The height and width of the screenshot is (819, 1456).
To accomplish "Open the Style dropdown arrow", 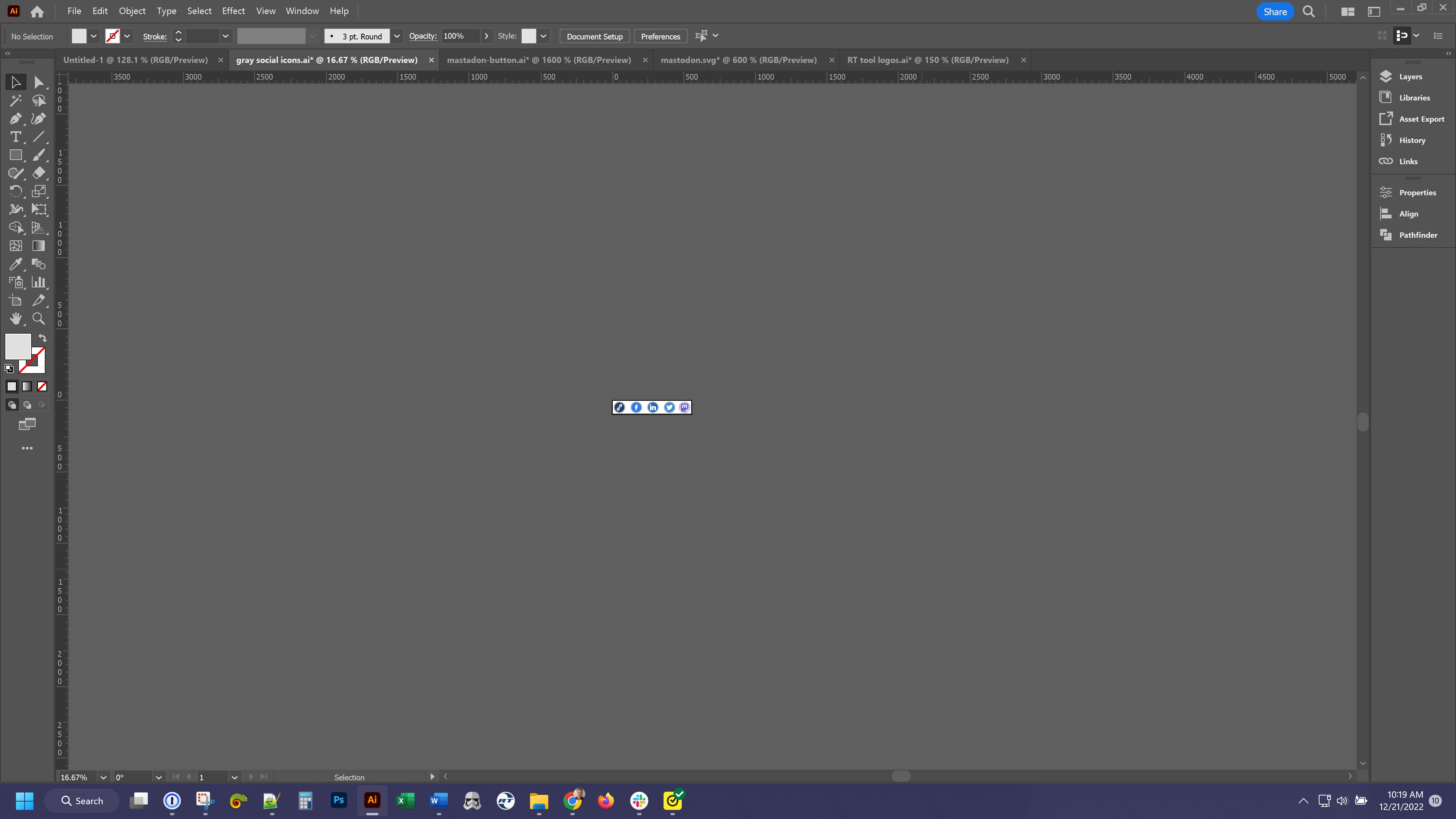I will pos(543,36).
